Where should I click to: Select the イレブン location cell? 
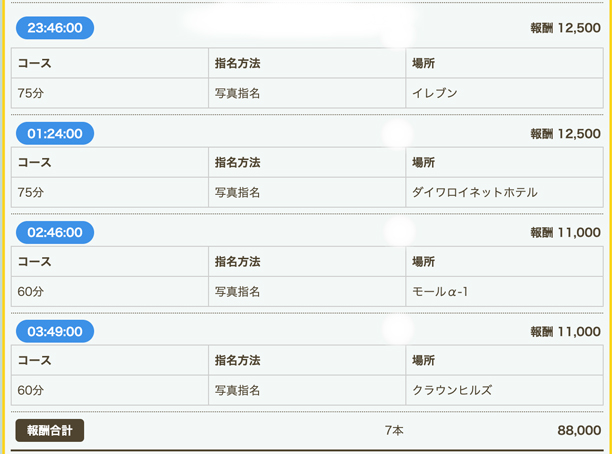pos(435,93)
